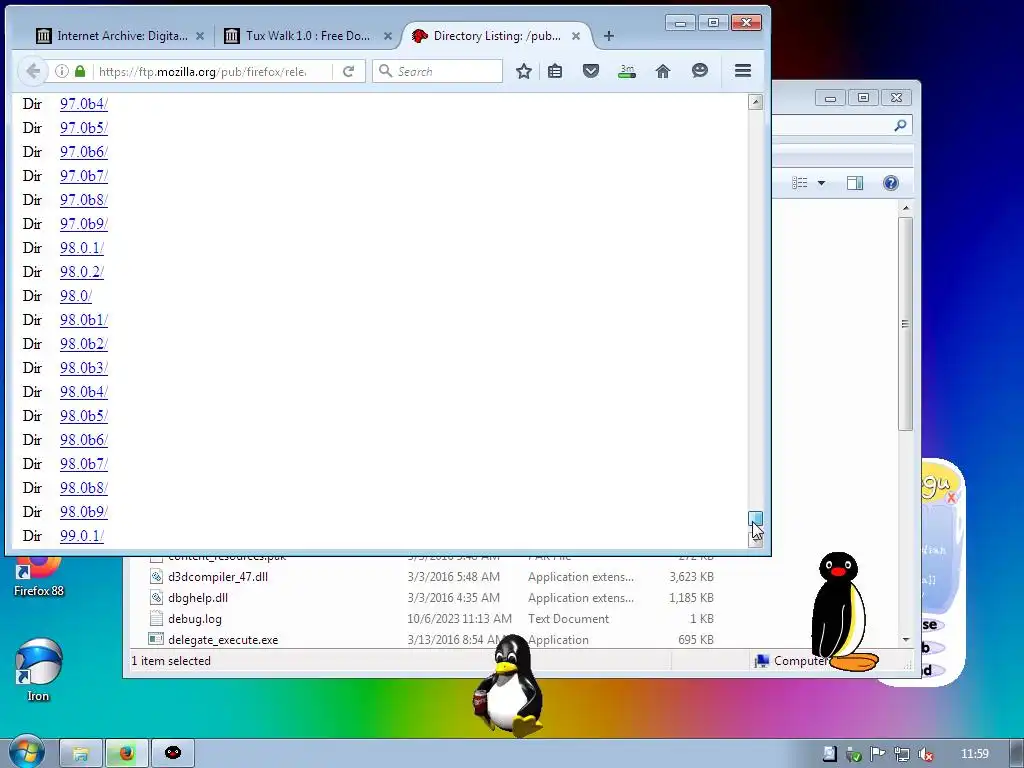The width and height of the screenshot is (1024, 768).
Task: Click the walking Tux penguin on desktop
Action: tap(508, 686)
